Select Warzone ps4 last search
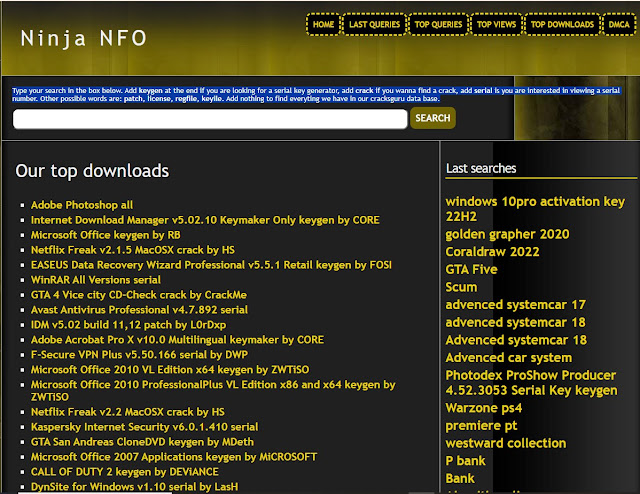The width and height of the screenshot is (640, 494). pyautogui.click(x=484, y=407)
